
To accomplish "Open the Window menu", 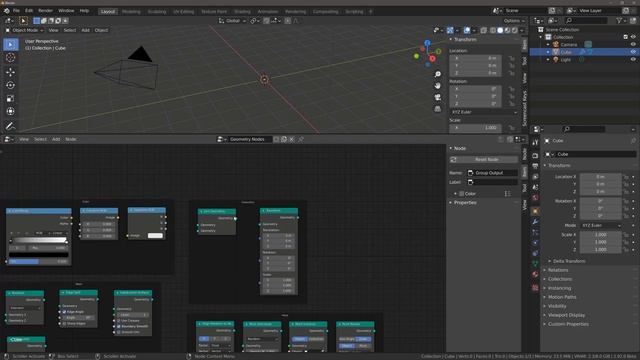I will [66, 11].
